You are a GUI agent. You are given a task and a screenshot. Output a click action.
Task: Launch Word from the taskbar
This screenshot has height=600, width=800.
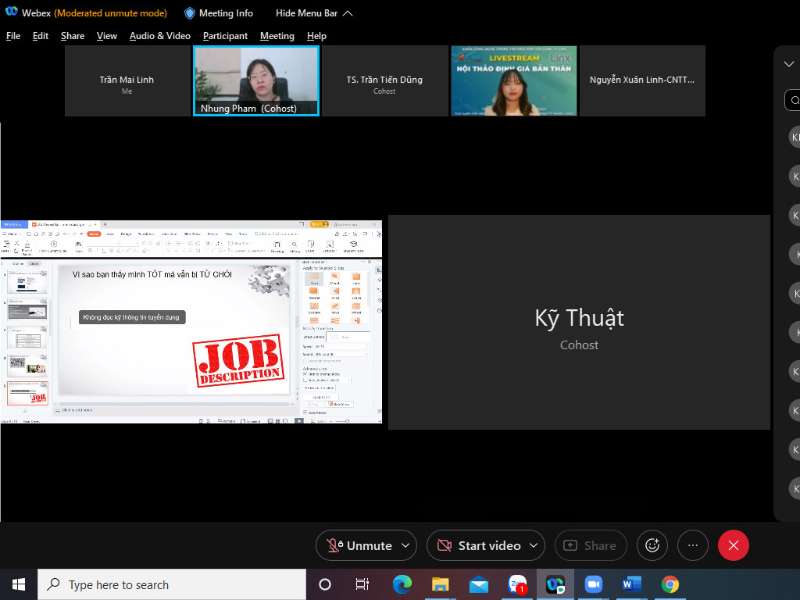[x=631, y=584]
